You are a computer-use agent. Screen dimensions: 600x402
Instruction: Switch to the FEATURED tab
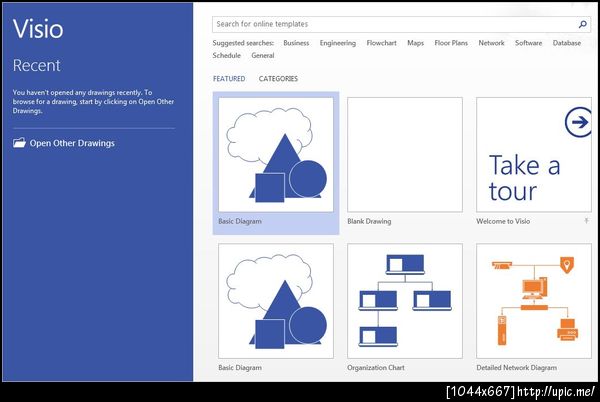(229, 79)
